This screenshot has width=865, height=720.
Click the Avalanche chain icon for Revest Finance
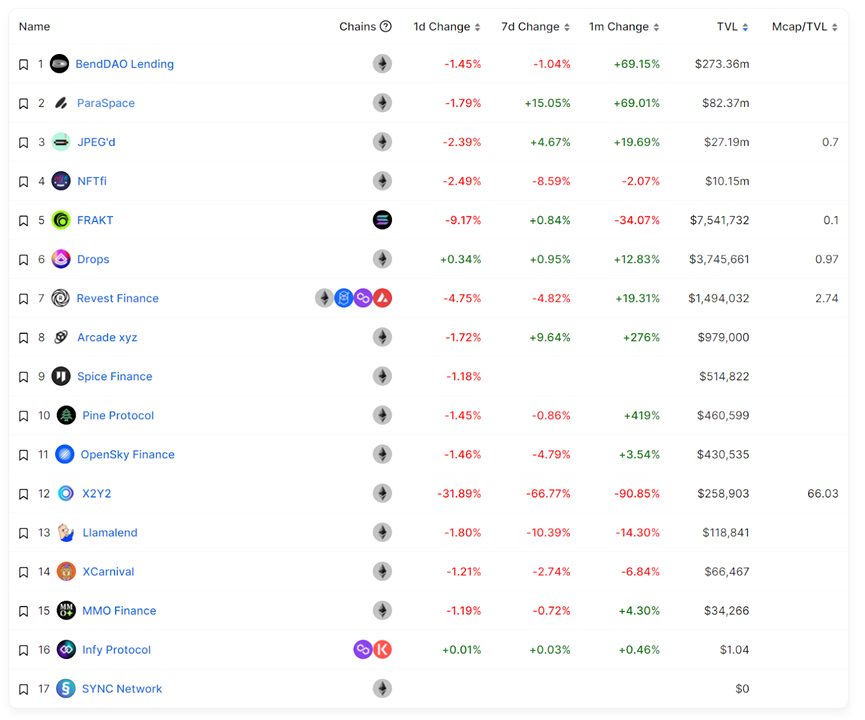click(x=382, y=298)
